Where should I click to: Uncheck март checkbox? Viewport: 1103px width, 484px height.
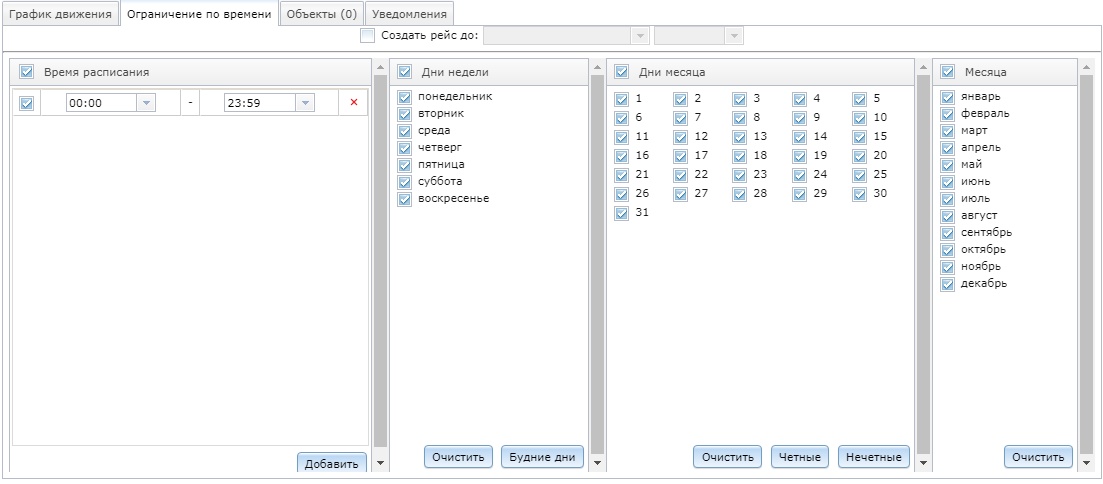click(948, 131)
